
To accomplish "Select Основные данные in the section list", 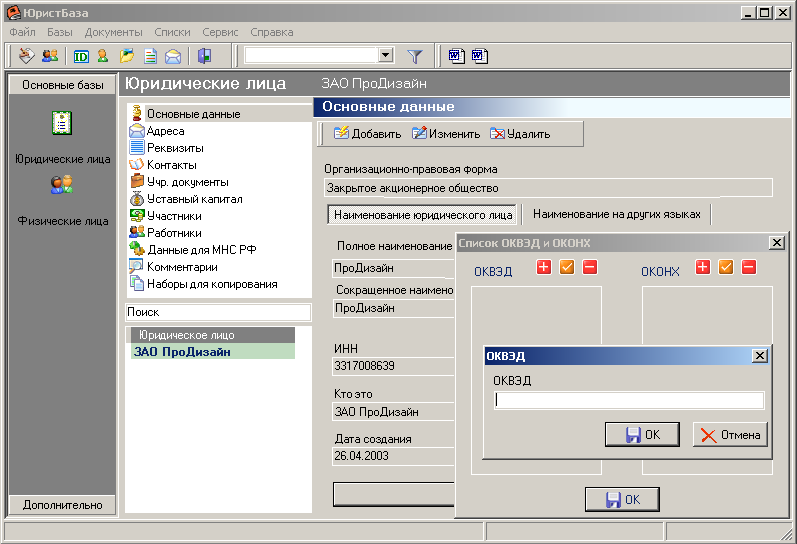I will tap(220, 114).
